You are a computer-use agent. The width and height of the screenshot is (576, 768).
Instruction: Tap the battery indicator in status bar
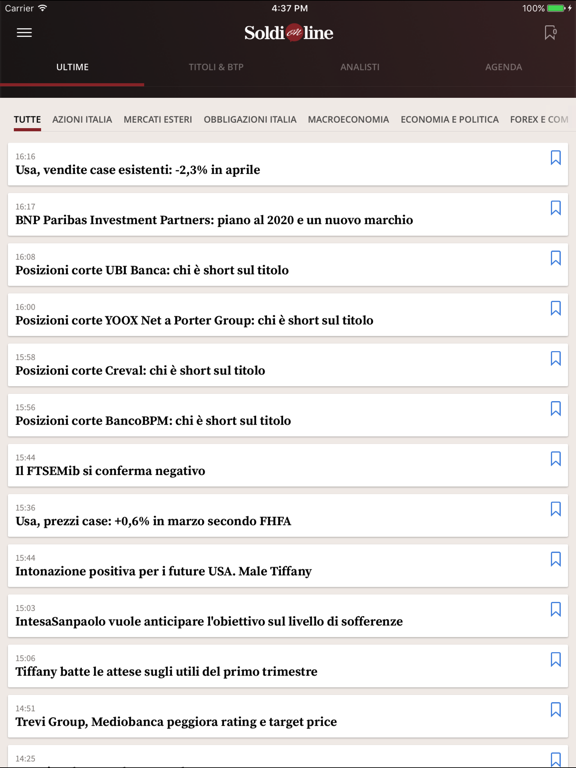[556, 8]
